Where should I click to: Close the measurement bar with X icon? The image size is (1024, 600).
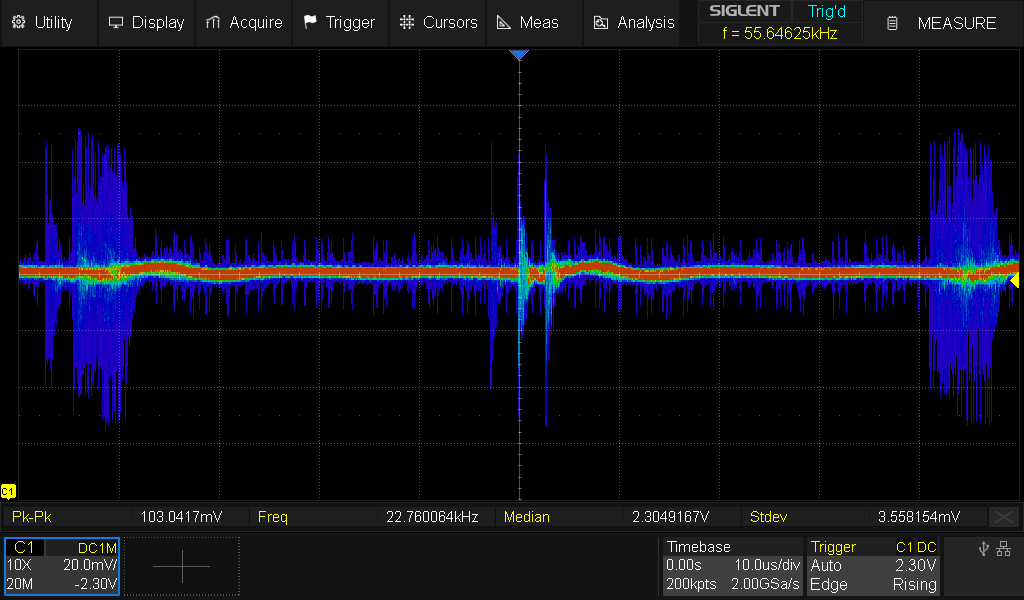point(1003,517)
